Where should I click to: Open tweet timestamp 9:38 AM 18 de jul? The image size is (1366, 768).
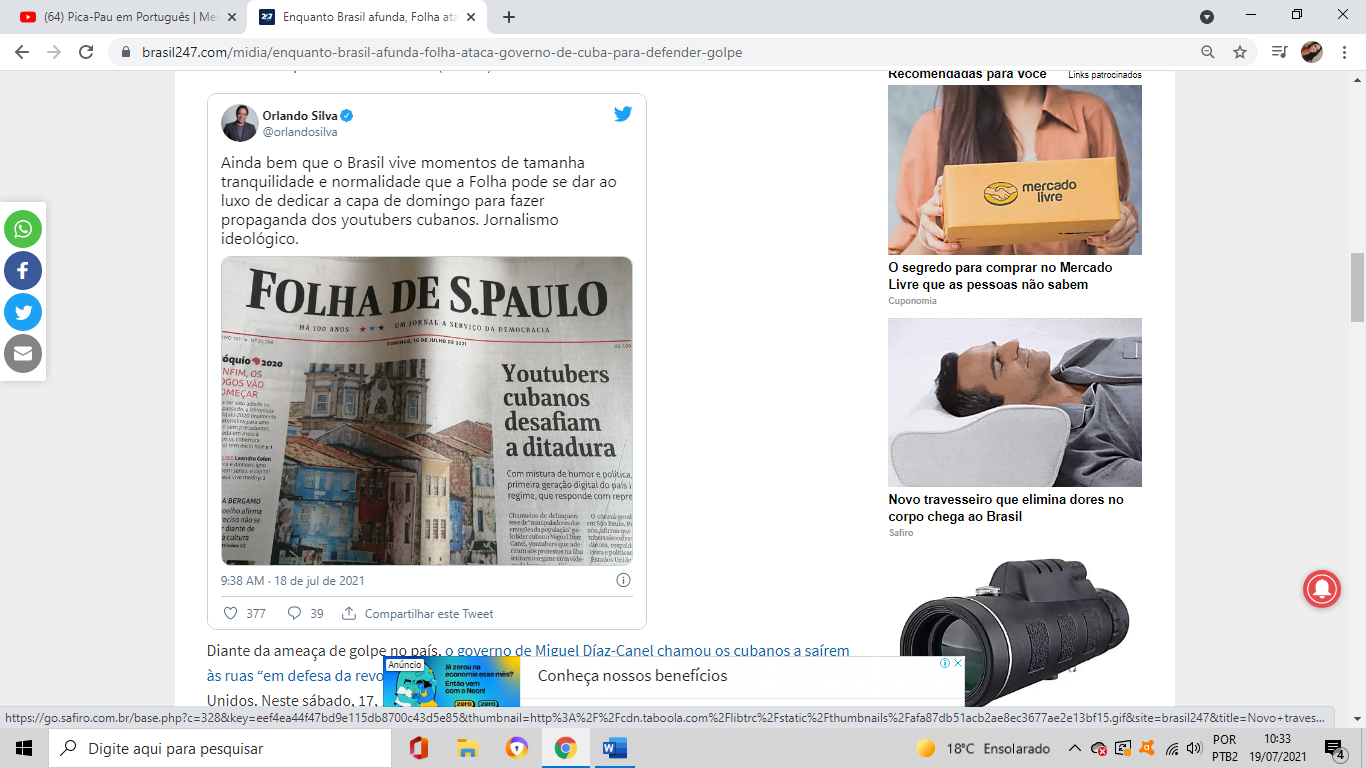tap(293, 580)
